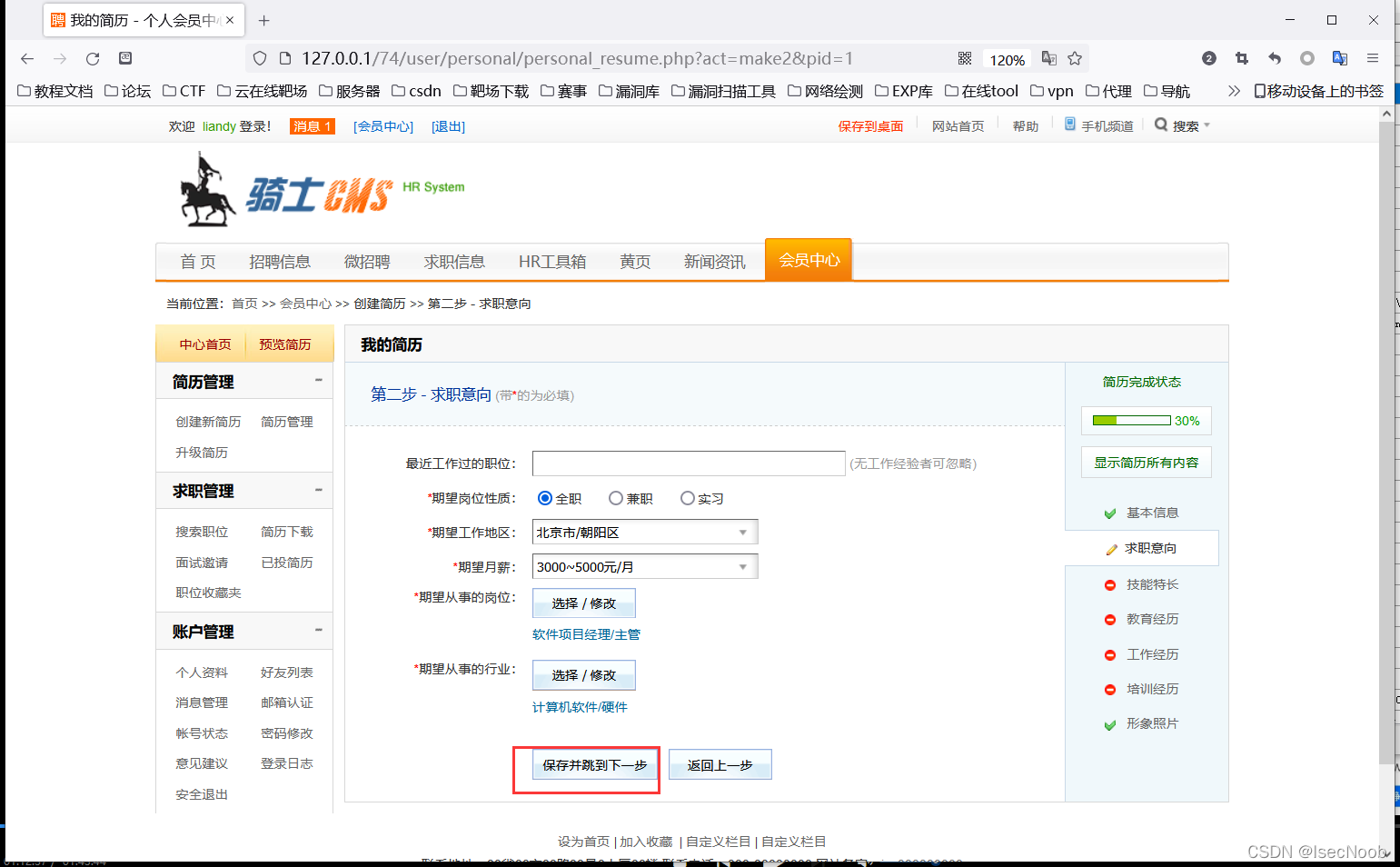Click the 最近工作过的职位 input field

(689, 463)
